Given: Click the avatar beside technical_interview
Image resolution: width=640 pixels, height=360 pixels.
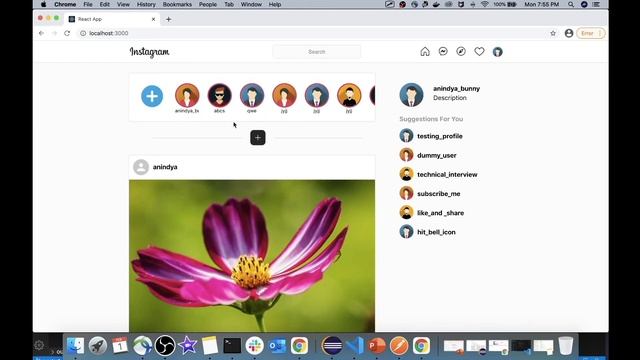Looking at the screenshot, I should coord(406,174).
